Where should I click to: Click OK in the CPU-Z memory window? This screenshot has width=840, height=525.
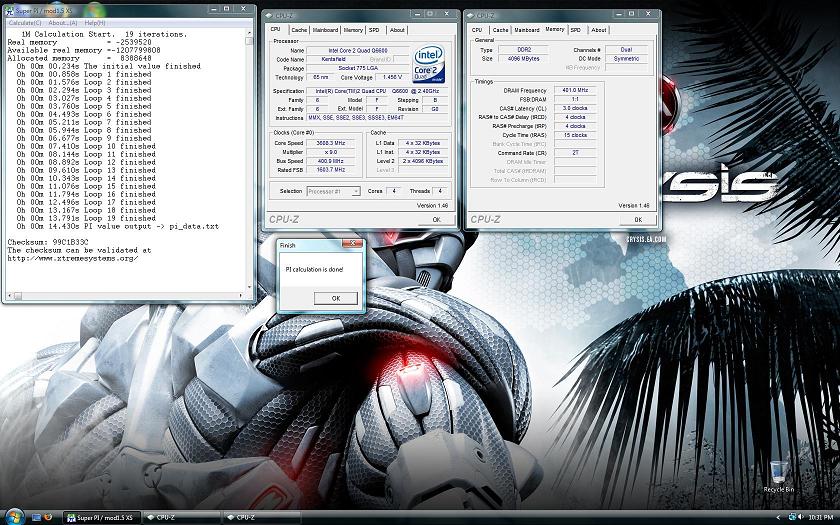pos(638,220)
